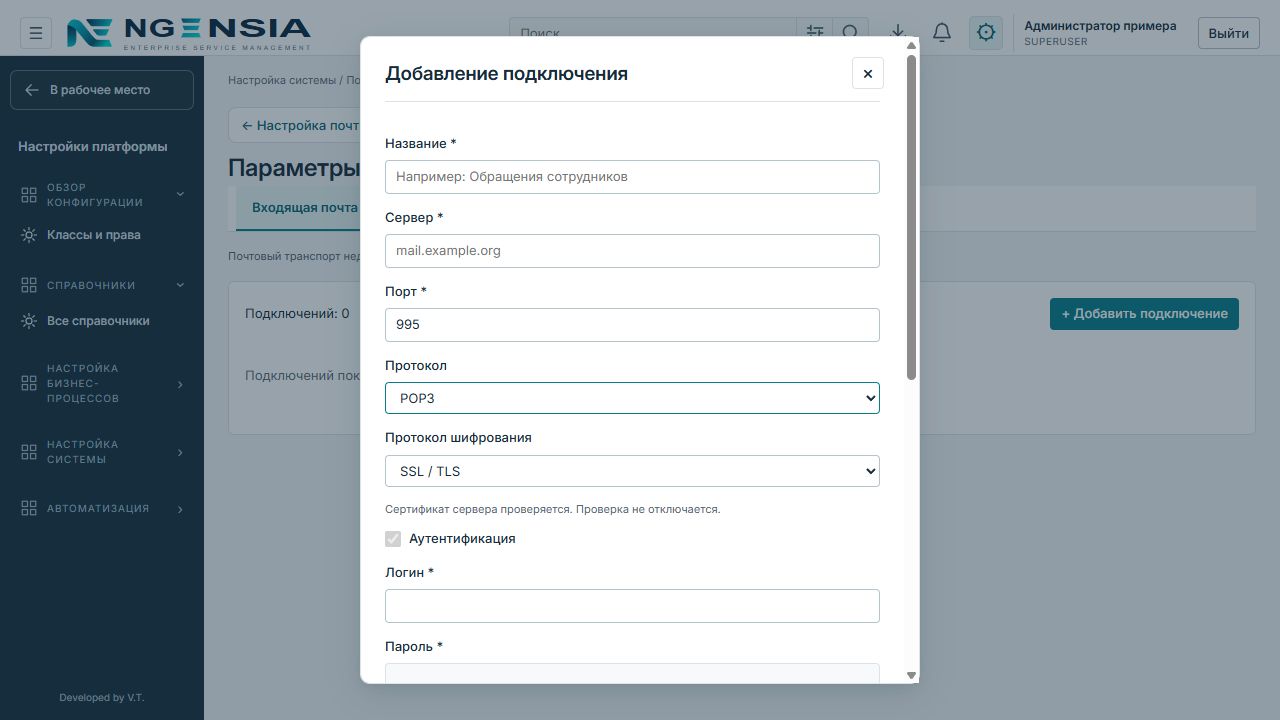Click Настройка системы breadcrumb link
Viewport: 1280px width, 720px height.
click(x=282, y=80)
